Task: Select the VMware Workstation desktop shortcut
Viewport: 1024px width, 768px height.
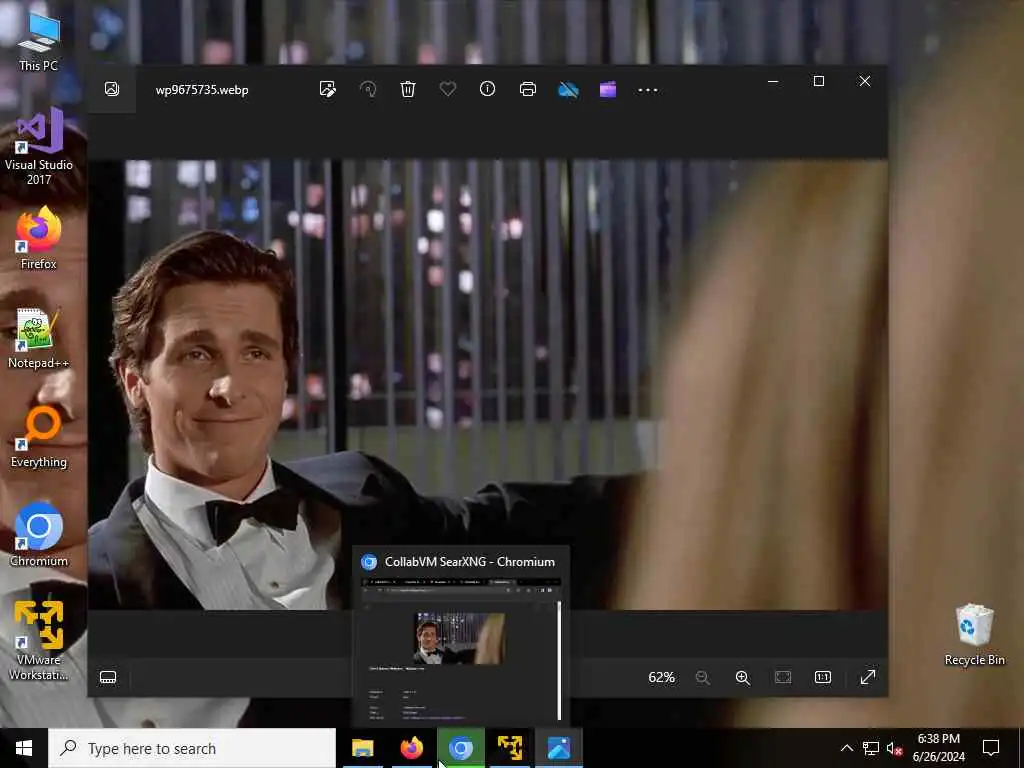Action: coord(39,641)
